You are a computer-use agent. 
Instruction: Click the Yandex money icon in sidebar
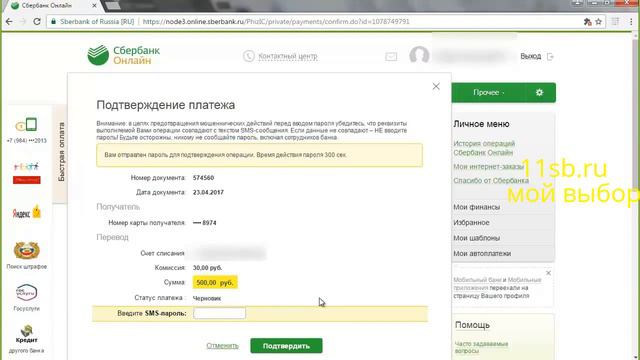27,212
